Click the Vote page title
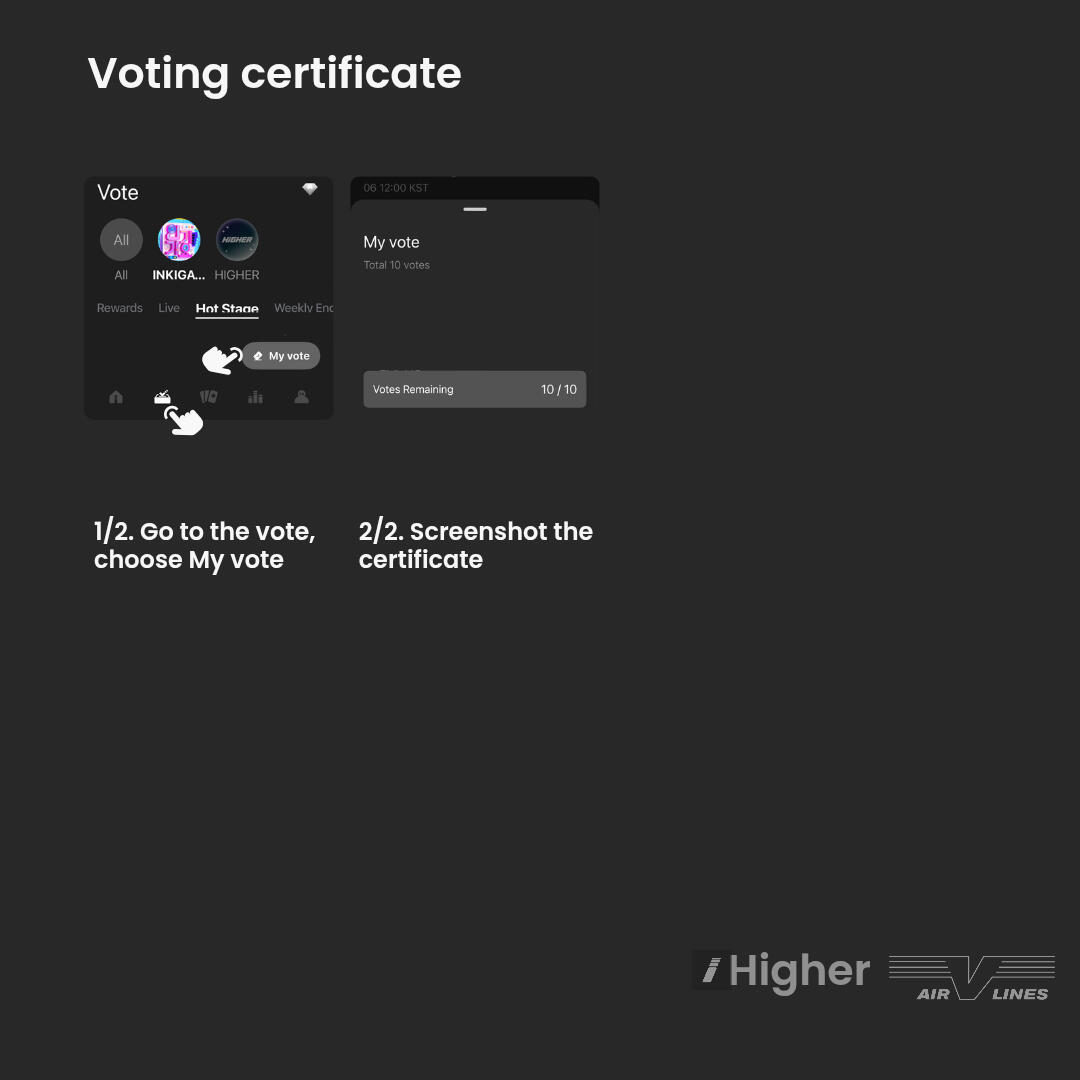1080x1080 pixels. 118,192
